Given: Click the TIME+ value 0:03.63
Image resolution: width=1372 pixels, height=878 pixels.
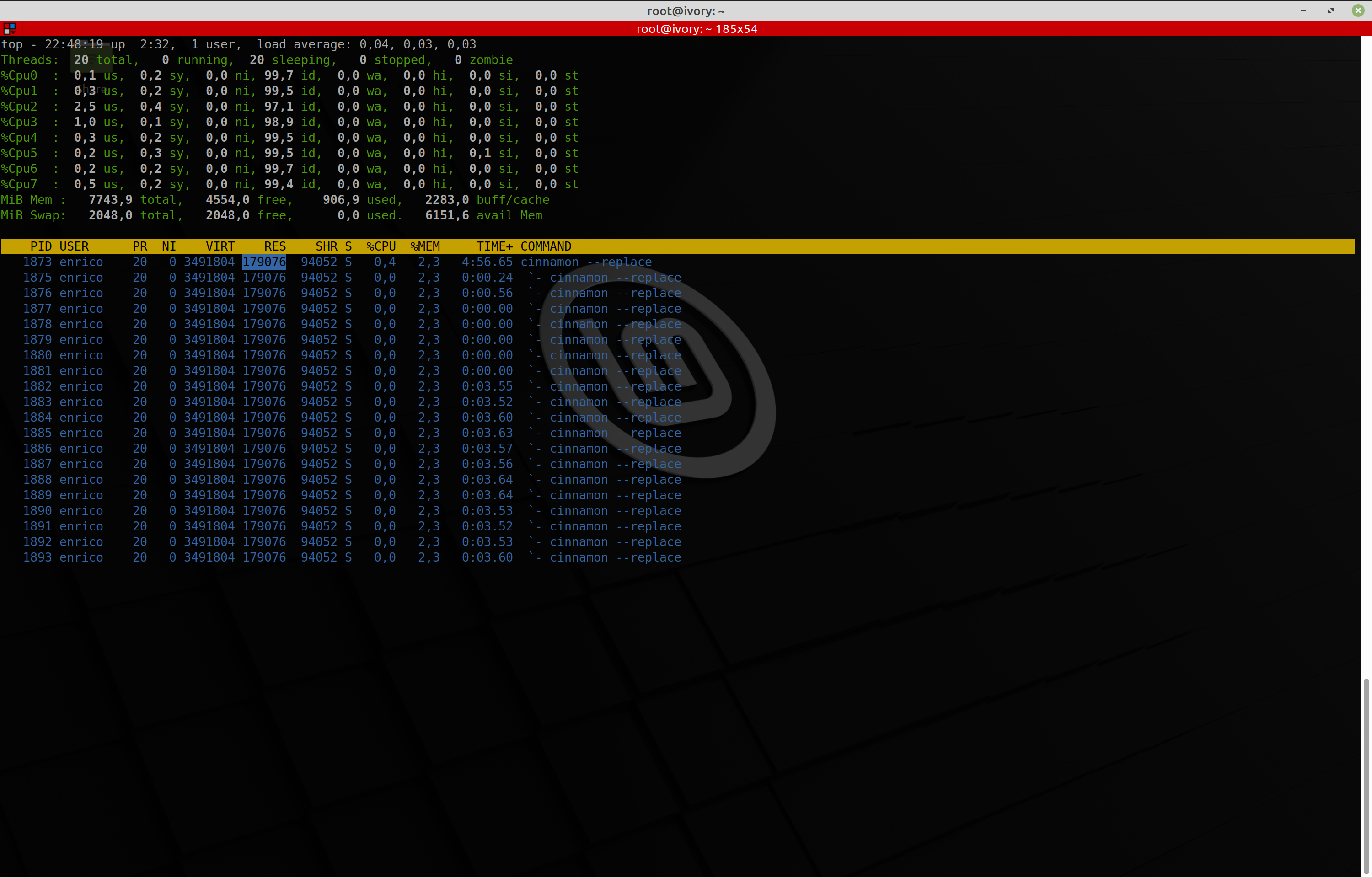Looking at the screenshot, I should coord(488,434).
